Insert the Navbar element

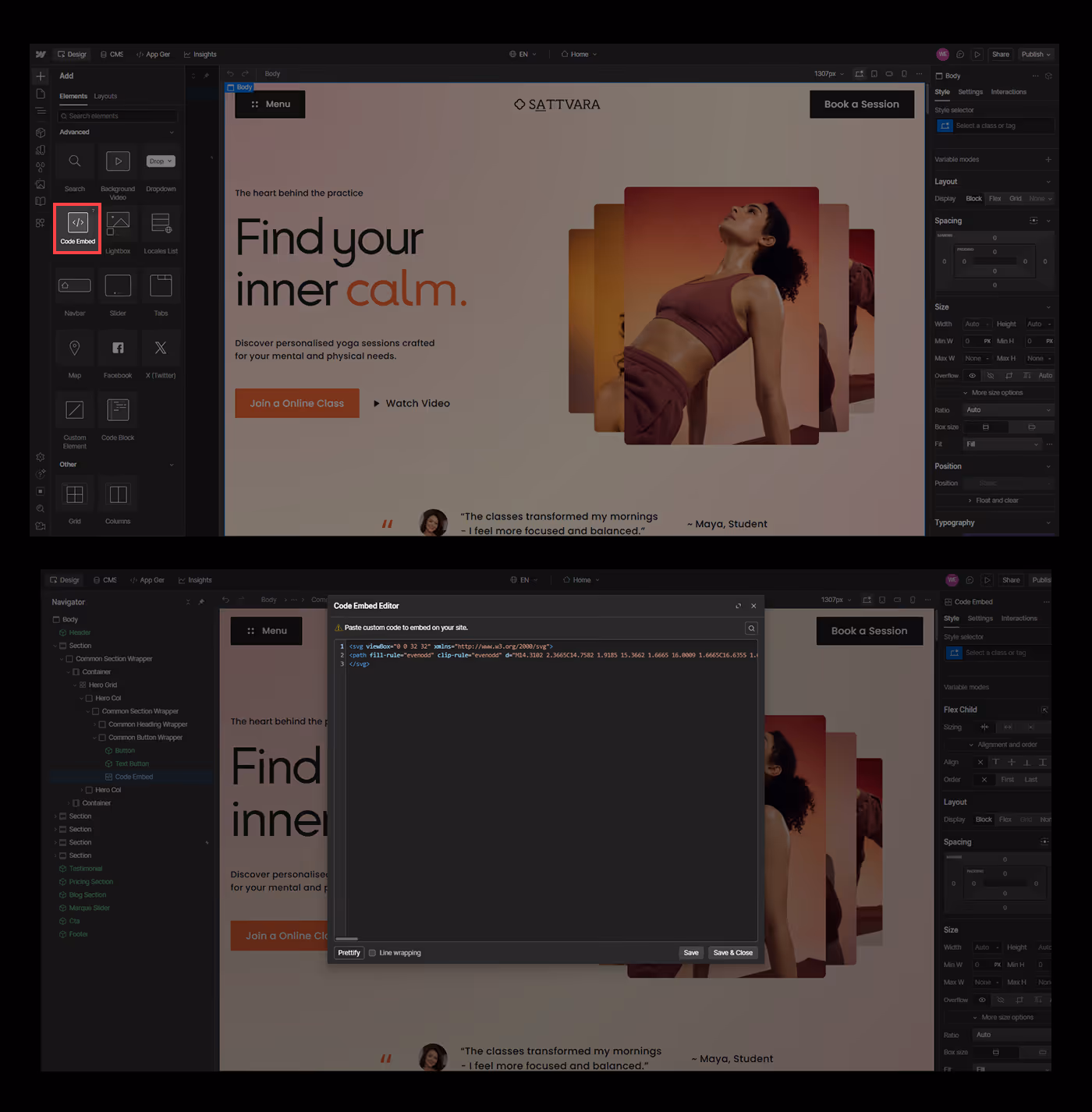click(x=75, y=292)
